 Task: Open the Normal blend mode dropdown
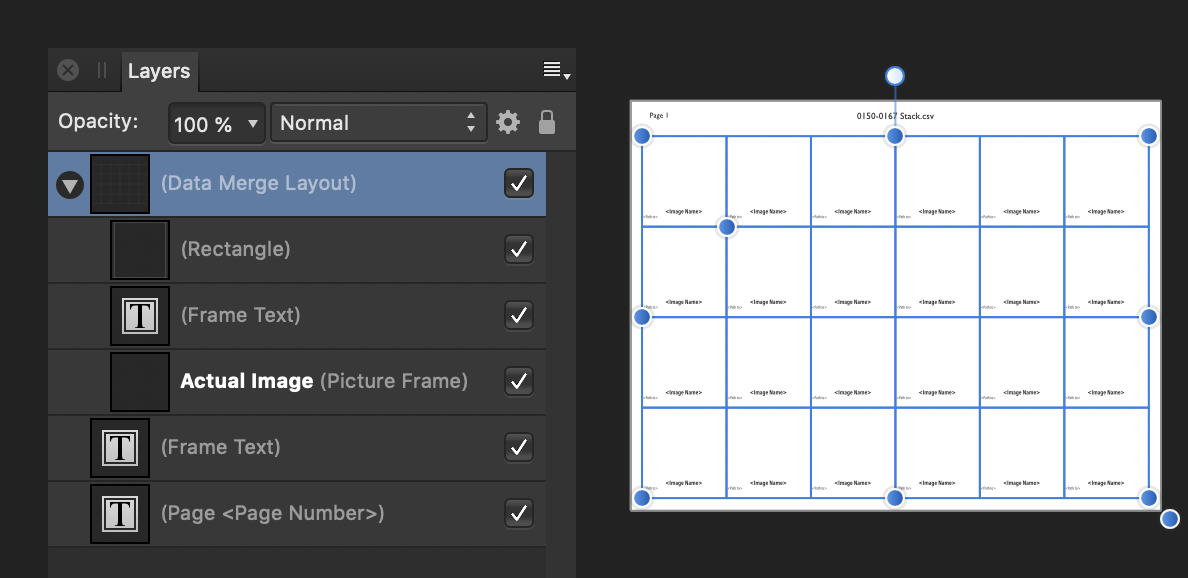tap(378, 123)
